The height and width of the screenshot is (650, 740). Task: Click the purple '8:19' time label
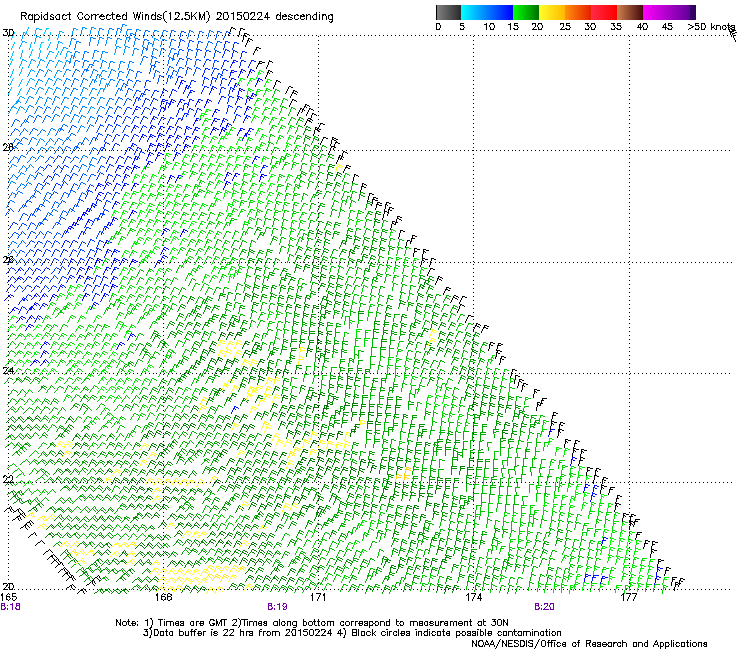click(277, 607)
